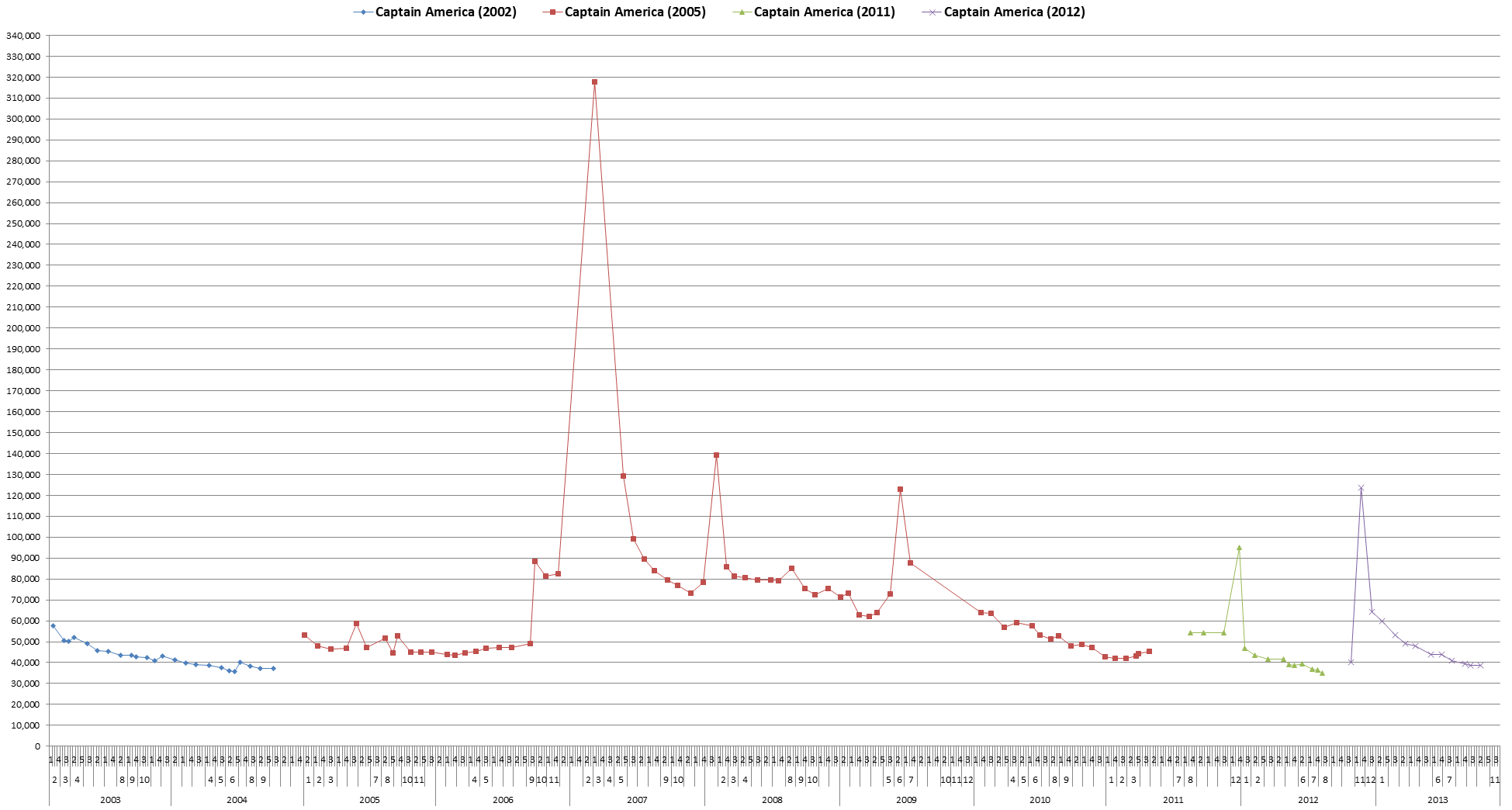Viewport: 1512px width, 810px height.
Task: Click the 2007 year label
Action: coord(637,800)
